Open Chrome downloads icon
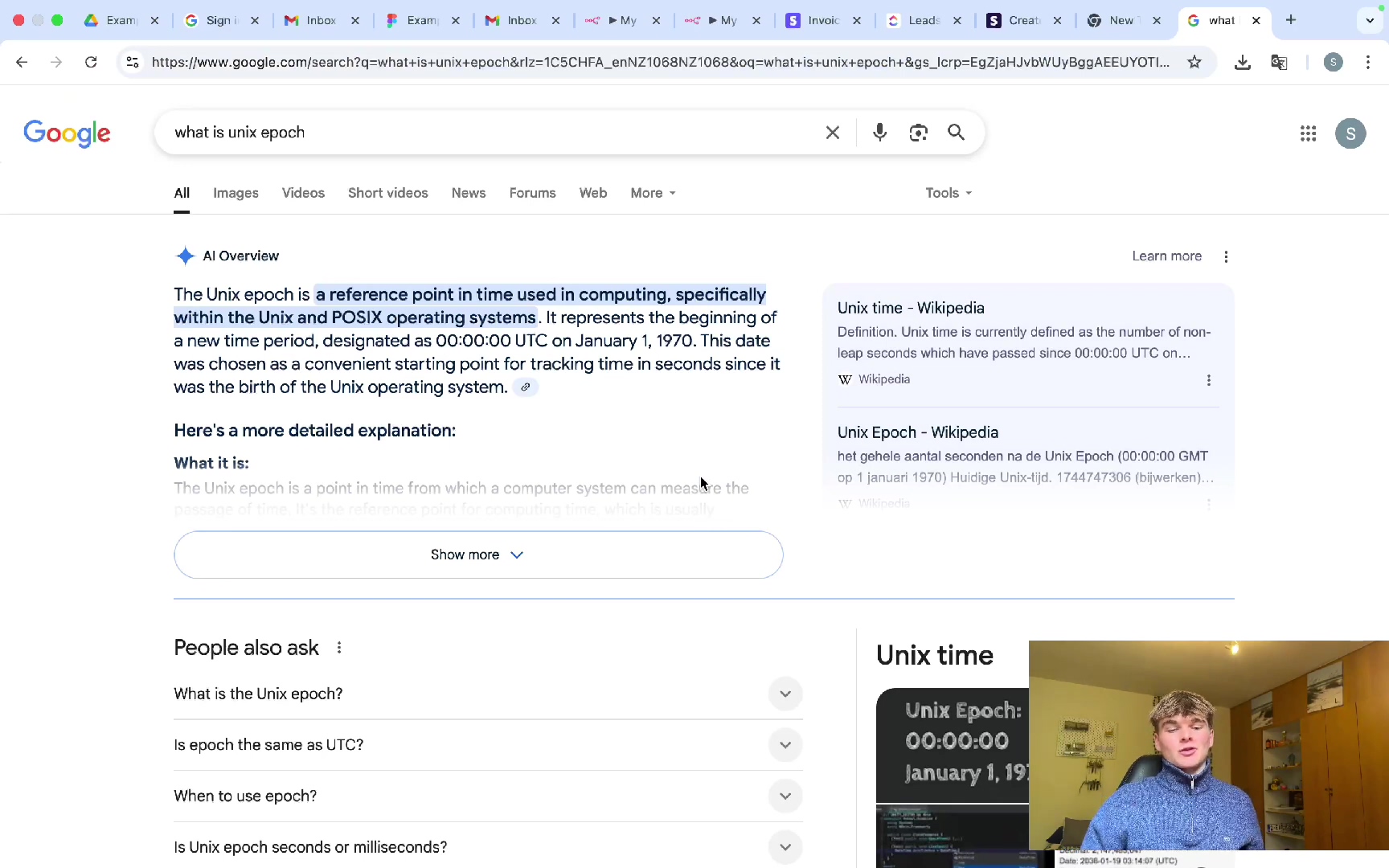This screenshot has width=1389, height=868. click(x=1242, y=62)
